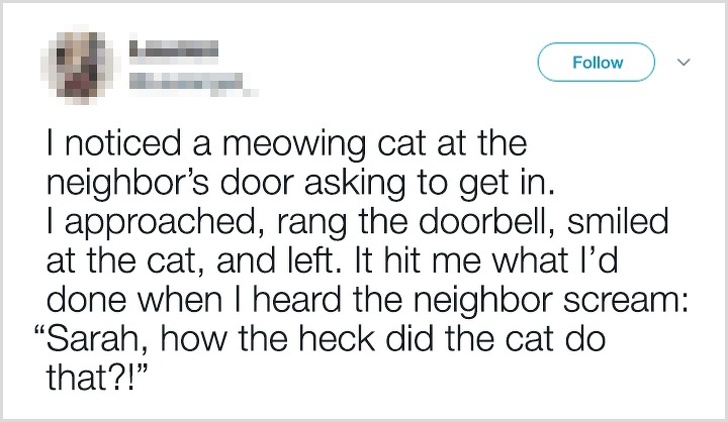Click the words "and left" in the tweet

click(275, 260)
